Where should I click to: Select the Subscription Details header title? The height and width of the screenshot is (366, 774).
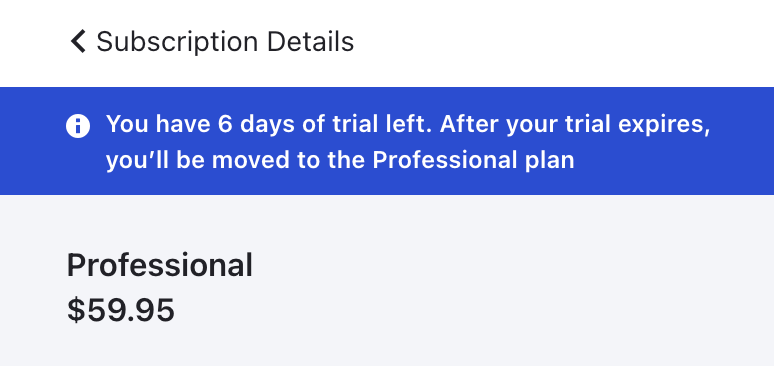[225, 41]
